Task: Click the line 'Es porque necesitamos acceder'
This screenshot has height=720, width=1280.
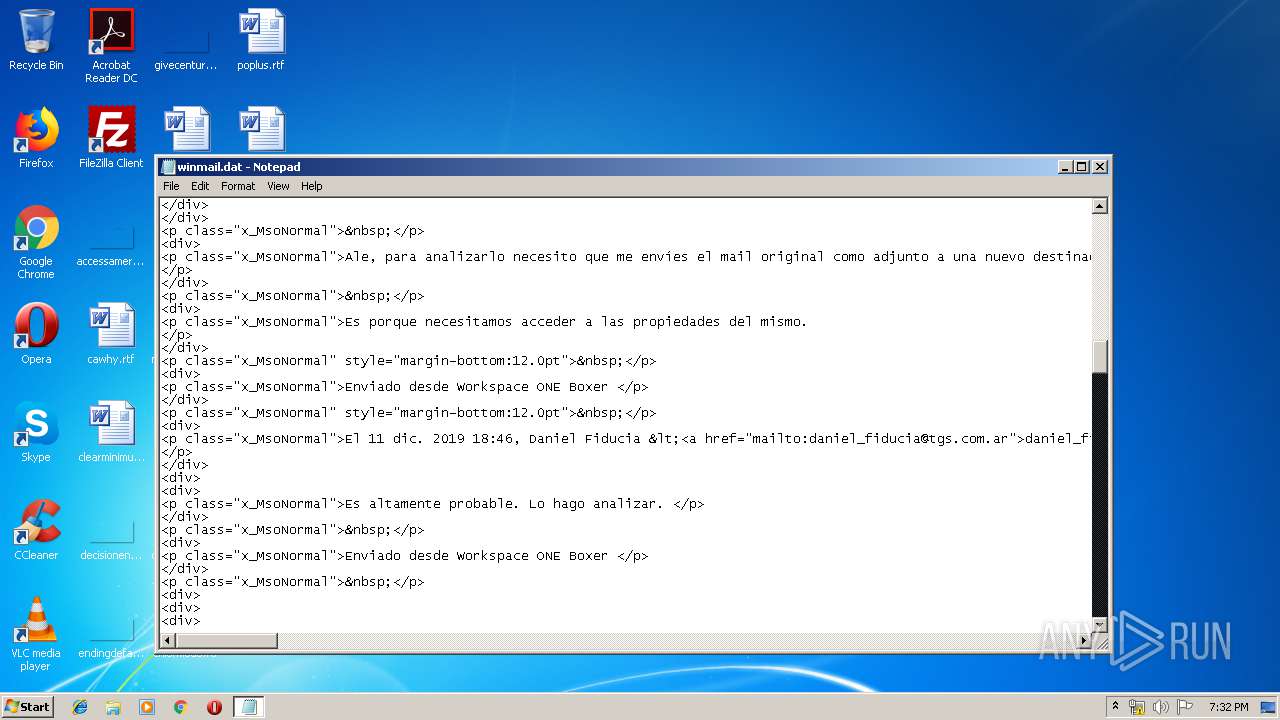Action: point(484,322)
